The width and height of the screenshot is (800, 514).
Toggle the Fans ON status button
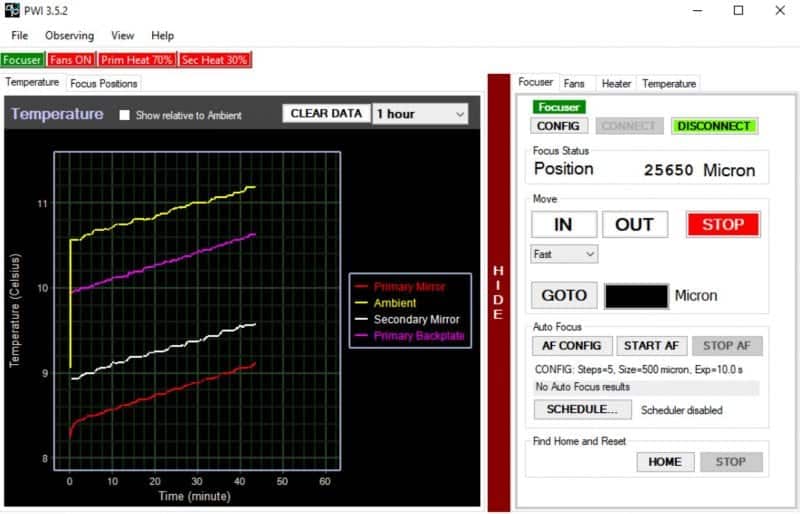[x=70, y=60]
